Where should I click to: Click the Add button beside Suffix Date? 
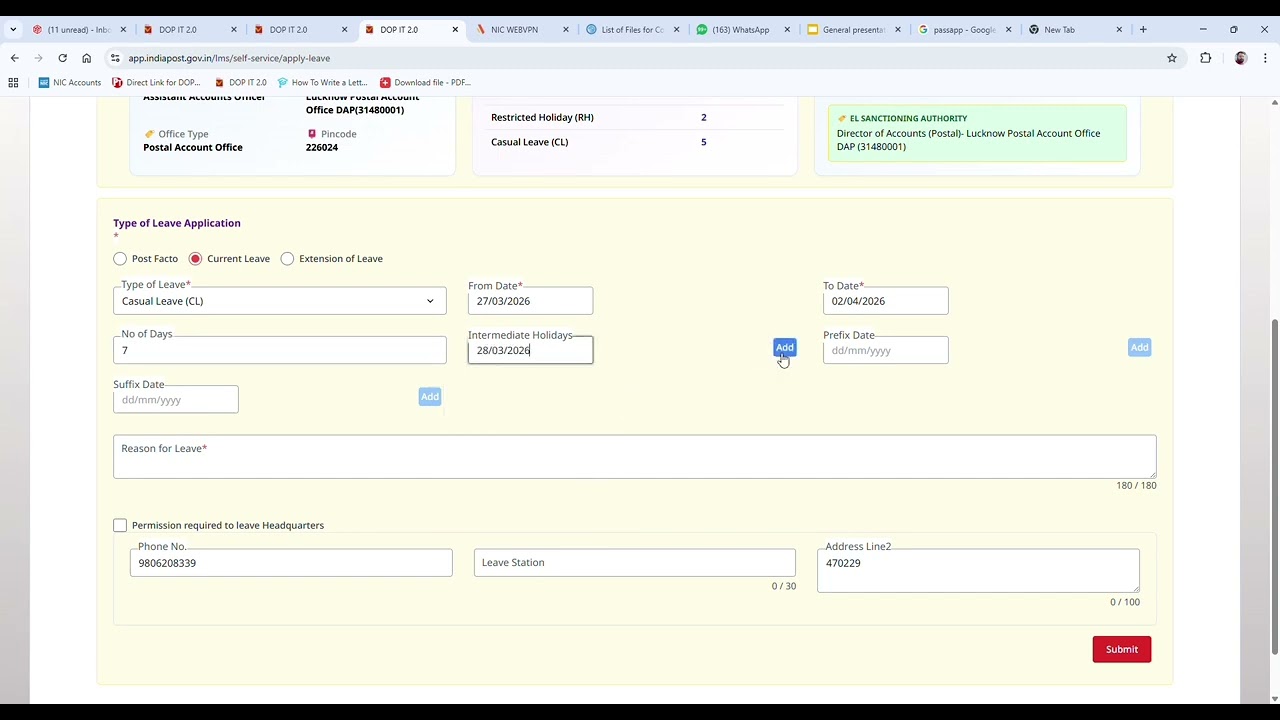(430, 397)
